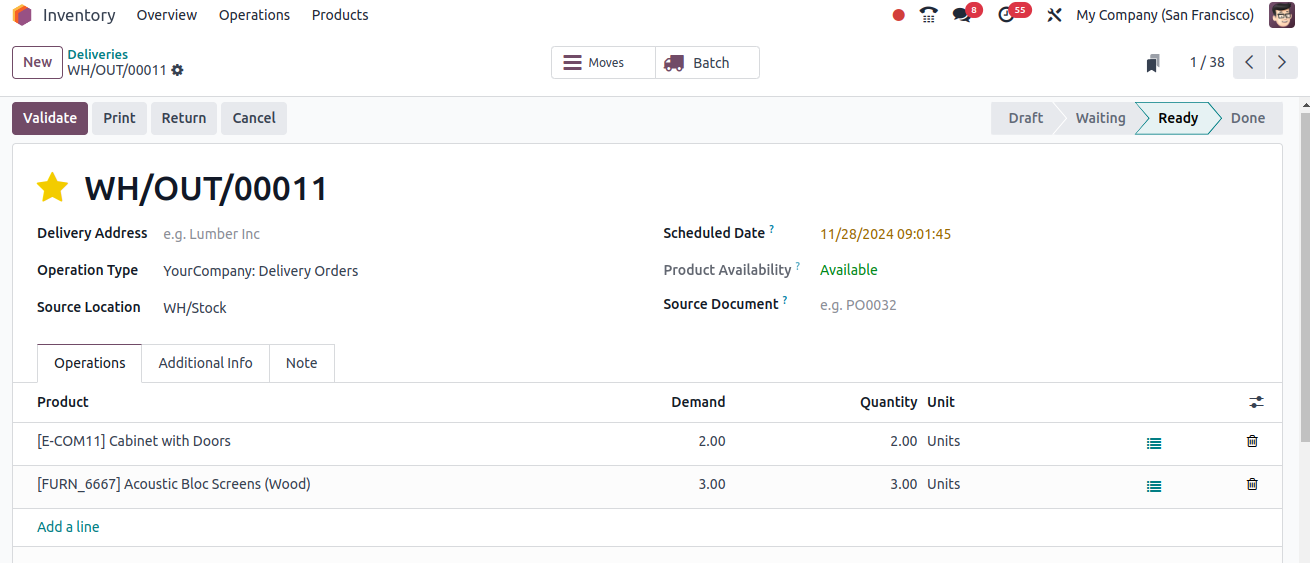Click the Add a line link

pyautogui.click(x=68, y=527)
